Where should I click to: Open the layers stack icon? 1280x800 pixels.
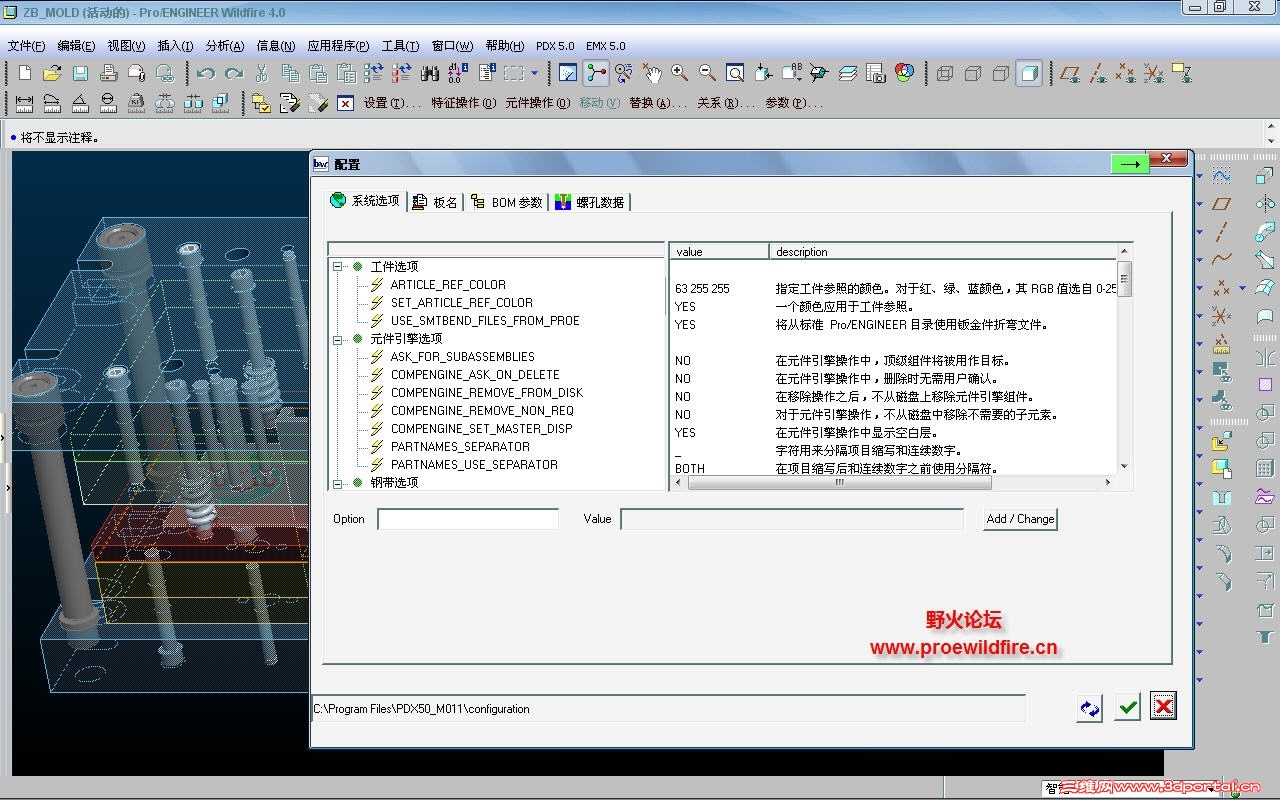click(x=848, y=73)
